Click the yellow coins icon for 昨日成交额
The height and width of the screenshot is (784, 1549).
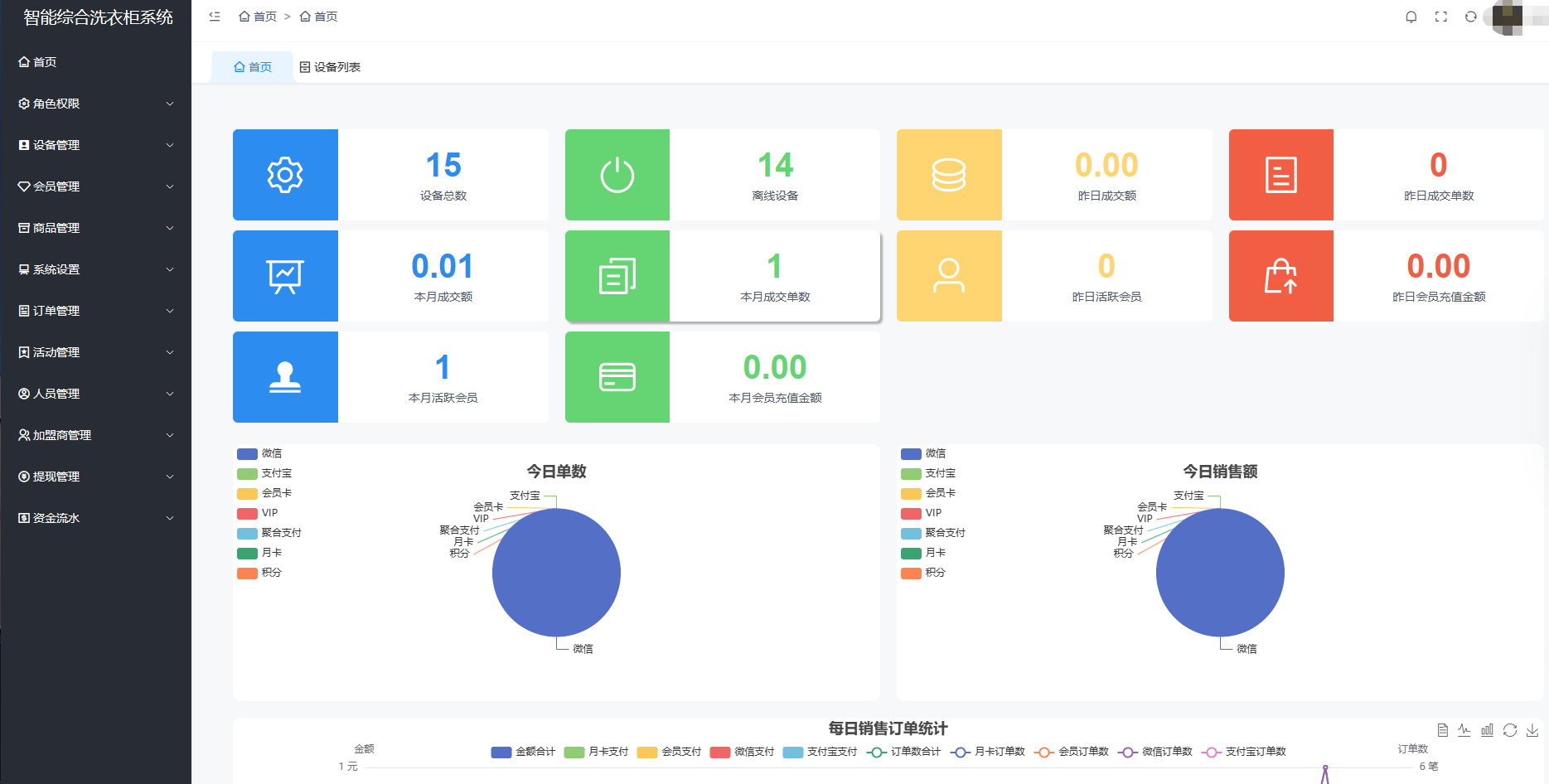pos(949,175)
